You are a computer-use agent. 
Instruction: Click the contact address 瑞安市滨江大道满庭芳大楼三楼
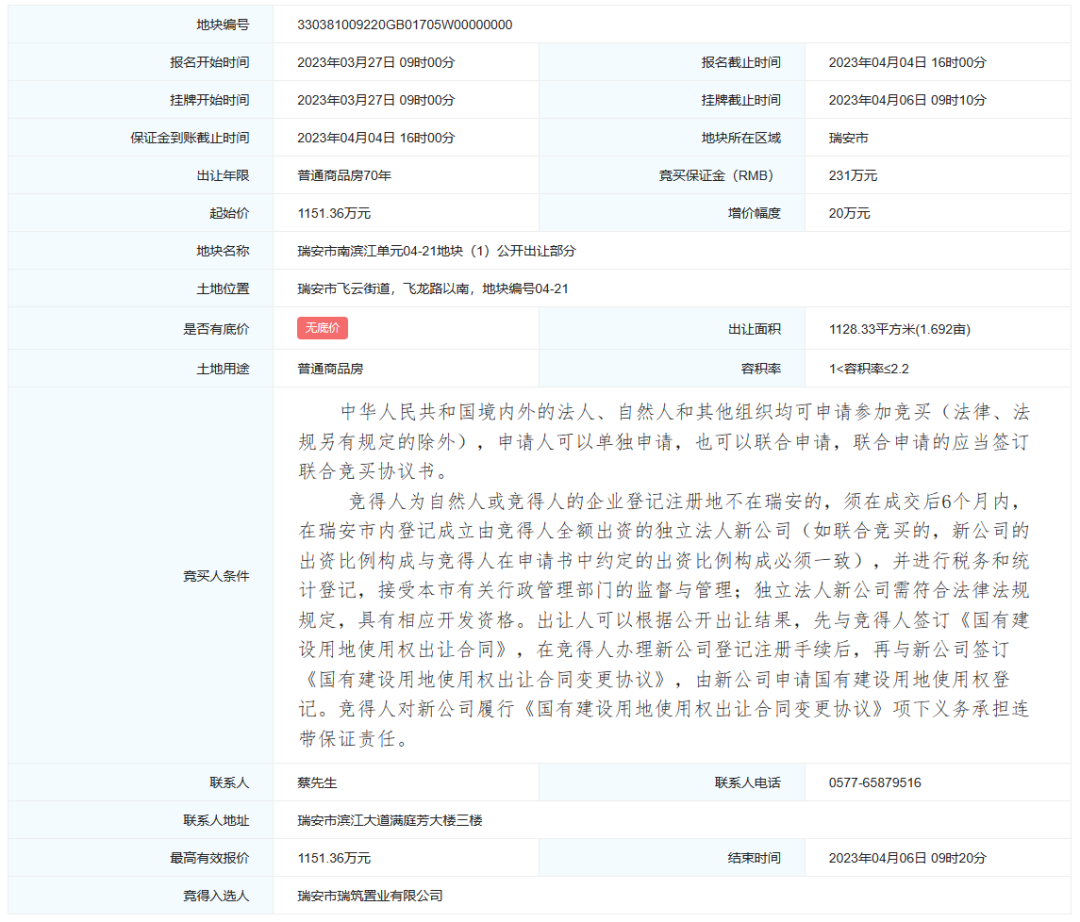pyautogui.click(x=390, y=821)
